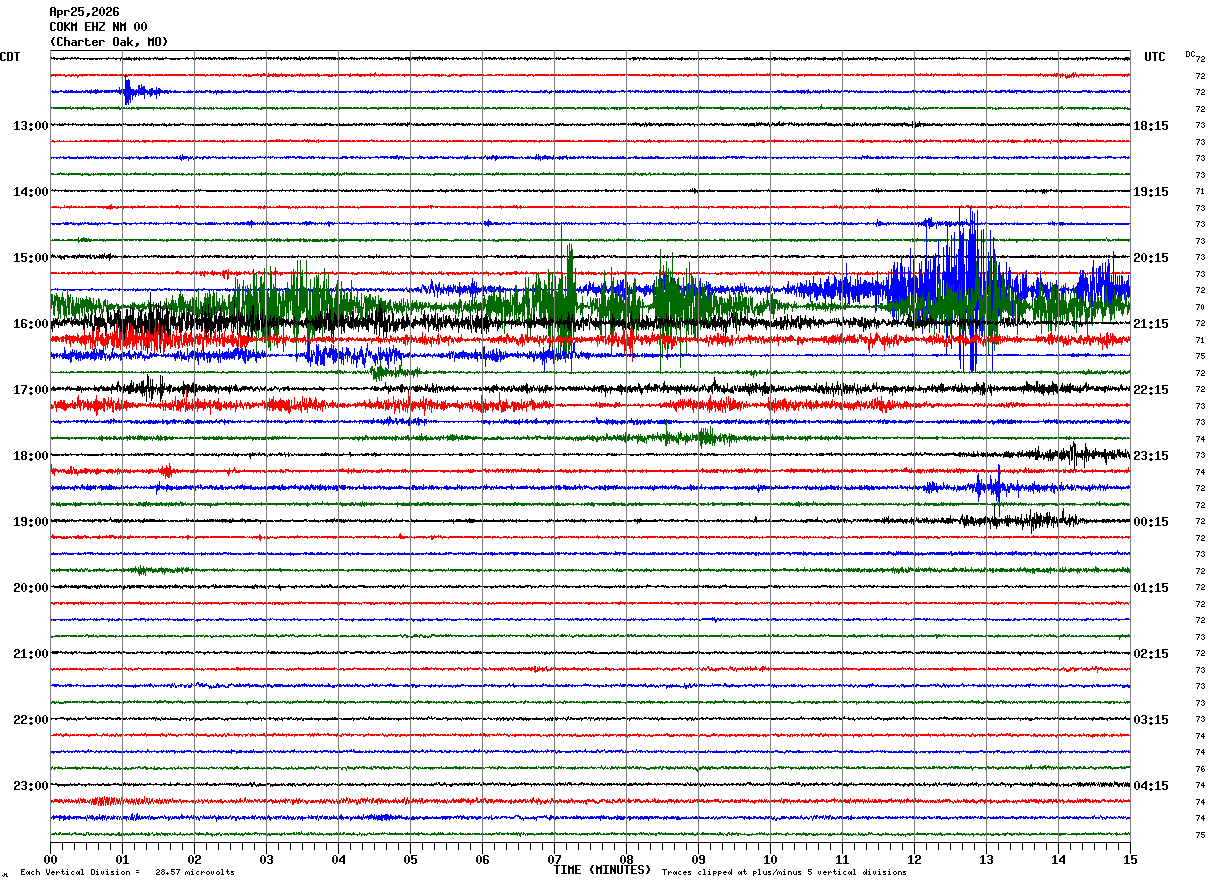Image resolution: width=1210 pixels, height=886 pixels.
Task: Select the 00 minute tick label
Action: (x=50, y=859)
